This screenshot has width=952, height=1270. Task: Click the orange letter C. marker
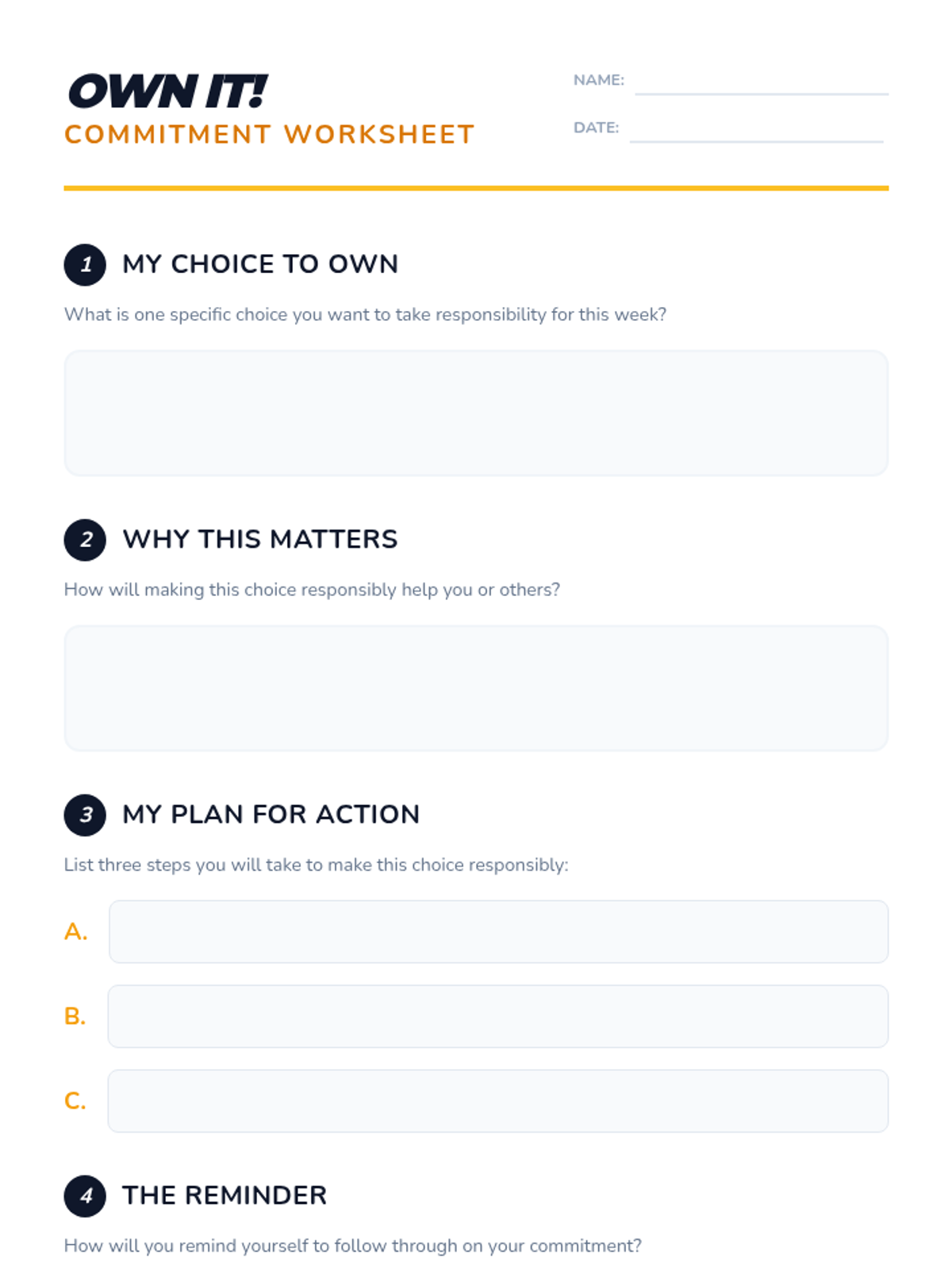click(75, 1101)
